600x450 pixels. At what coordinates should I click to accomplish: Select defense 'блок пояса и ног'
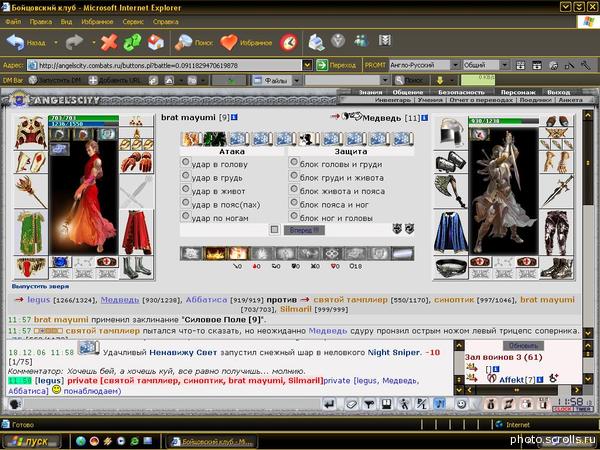(x=293, y=202)
